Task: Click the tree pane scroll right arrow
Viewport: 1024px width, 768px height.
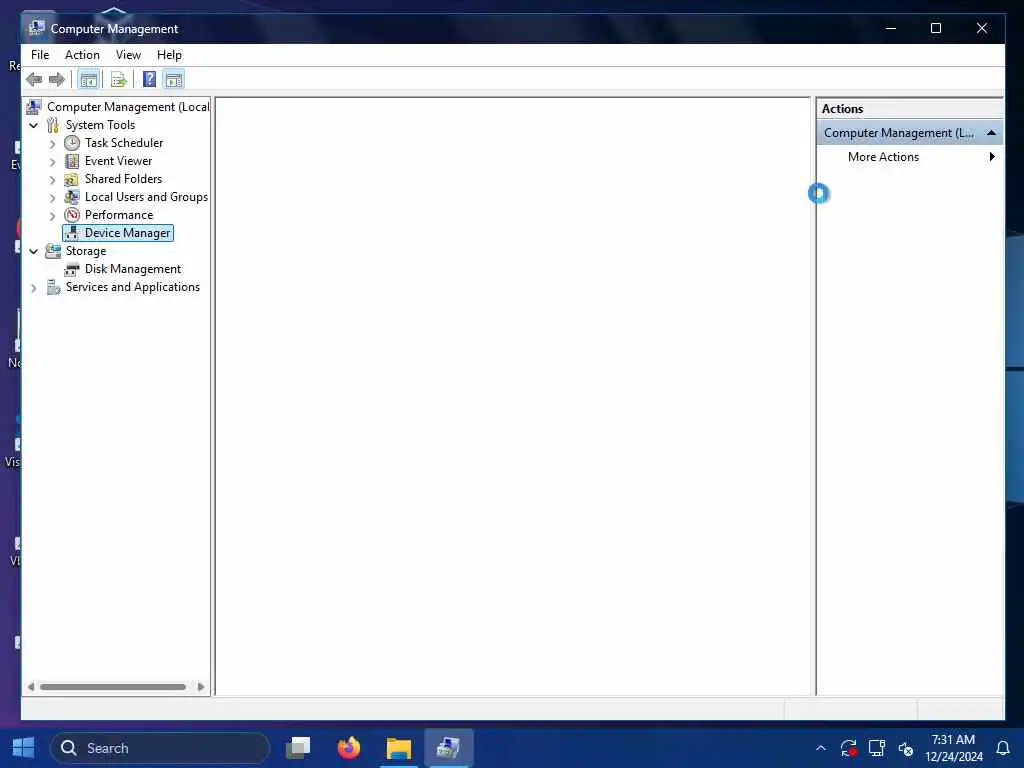Action: [x=200, y=687]
